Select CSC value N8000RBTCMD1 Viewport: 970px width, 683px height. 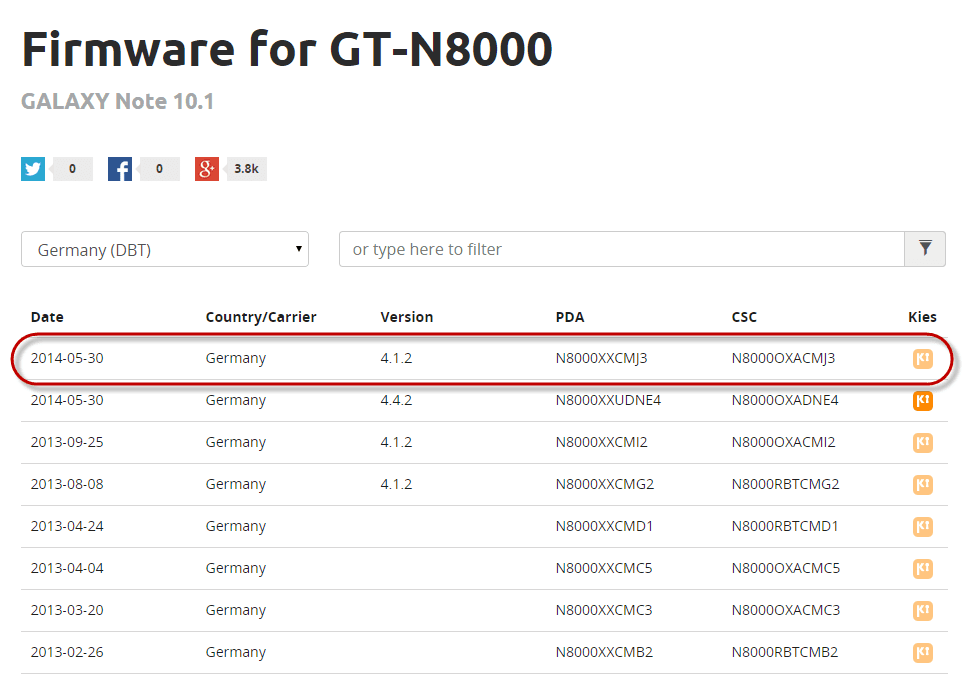[785, 526]
